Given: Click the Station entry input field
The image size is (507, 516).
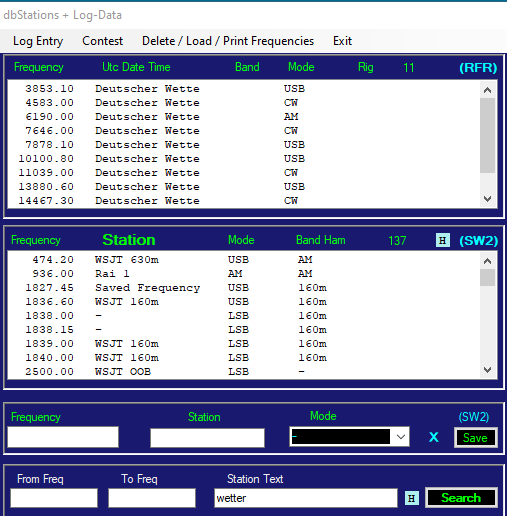Looking at the screenshot, I should (x=207, y=438).
